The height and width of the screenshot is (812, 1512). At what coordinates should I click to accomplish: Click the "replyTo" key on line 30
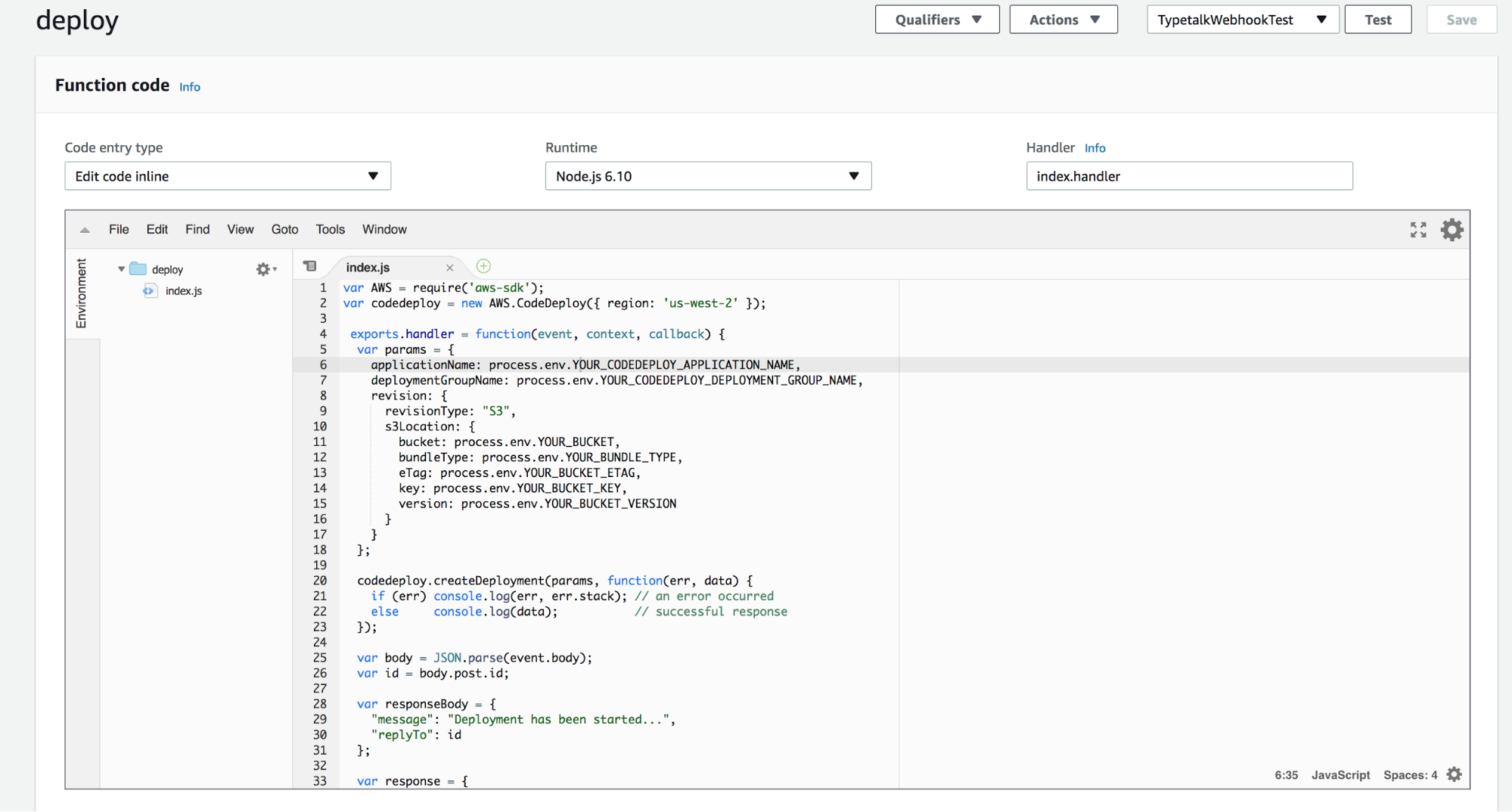[x=402, y=735]
